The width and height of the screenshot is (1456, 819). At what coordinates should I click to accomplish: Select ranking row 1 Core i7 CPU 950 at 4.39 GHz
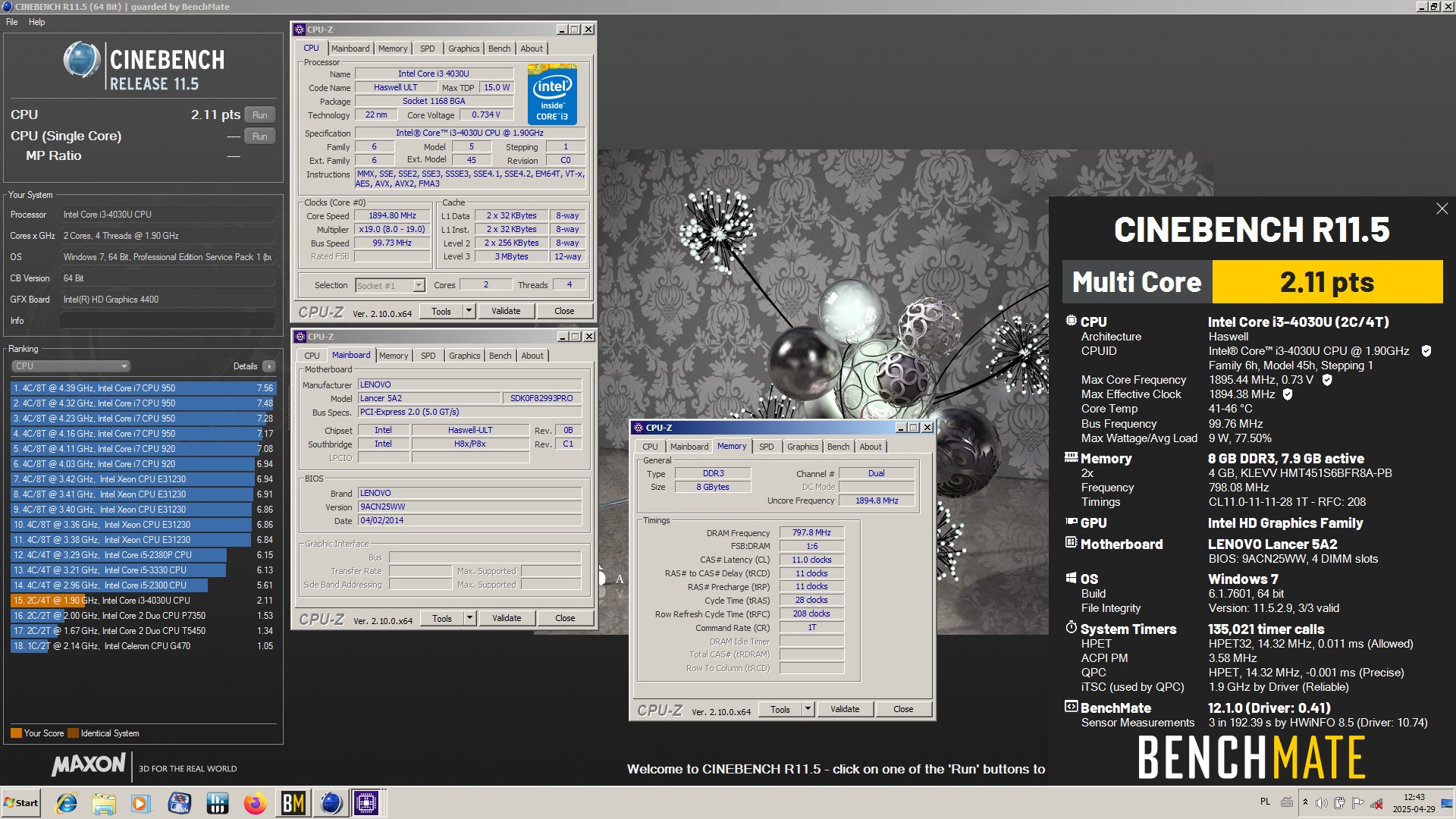pos(143,388)
